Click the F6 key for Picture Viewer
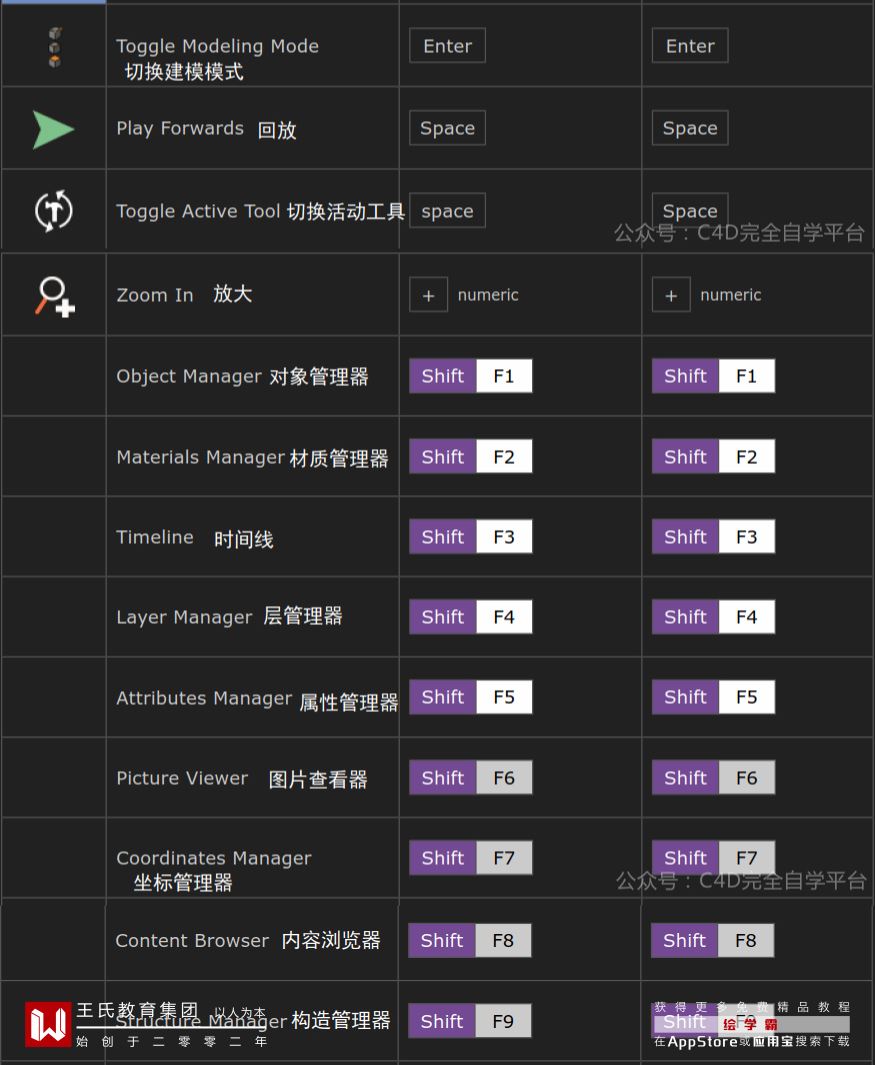This screenshot has height=1065, width=875. pyautogui.click(x=504, y=778)
